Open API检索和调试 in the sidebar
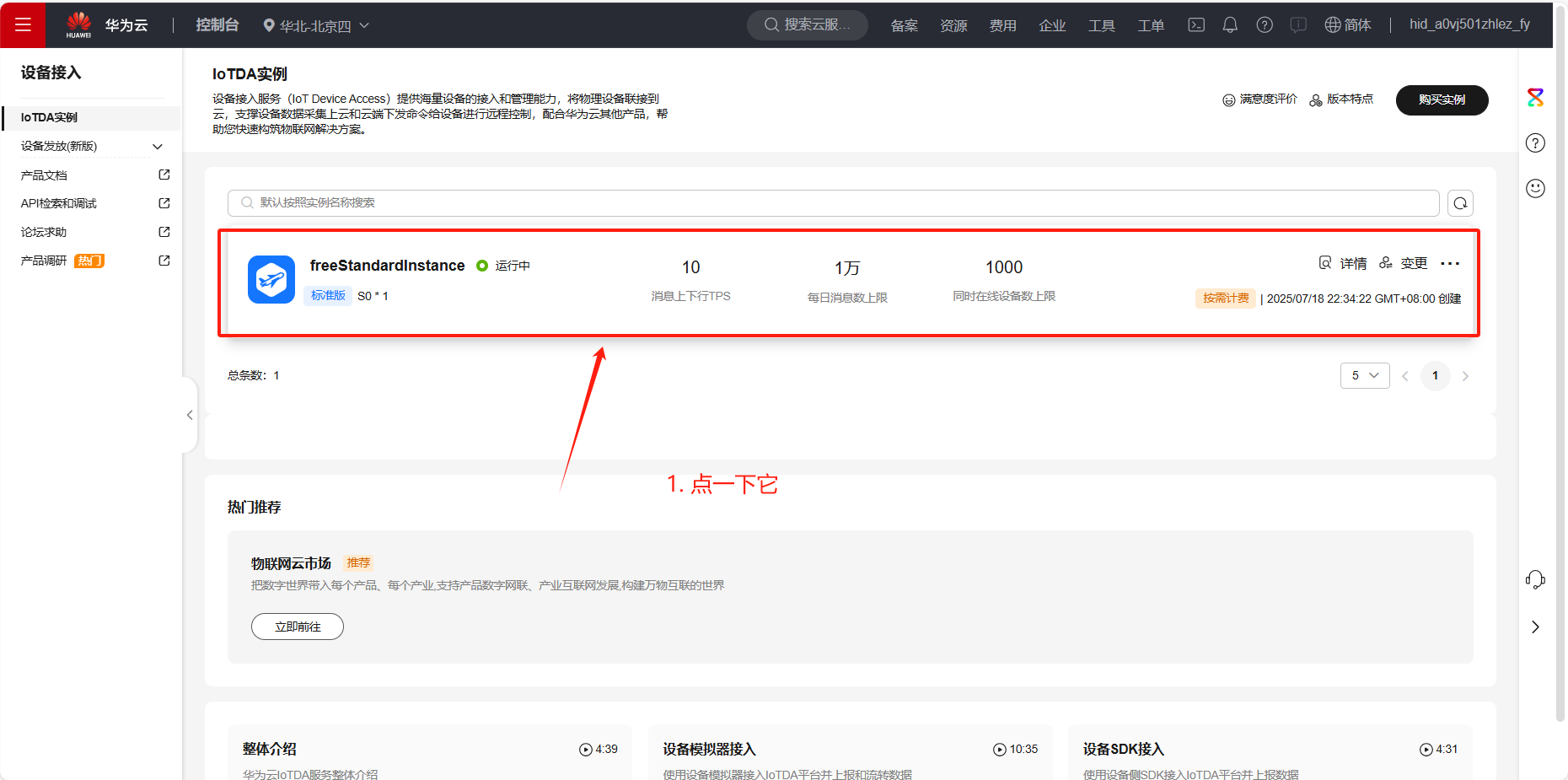Image resolution: width=1568 pixels, height=780 pixels. click(x=59, y=203)
